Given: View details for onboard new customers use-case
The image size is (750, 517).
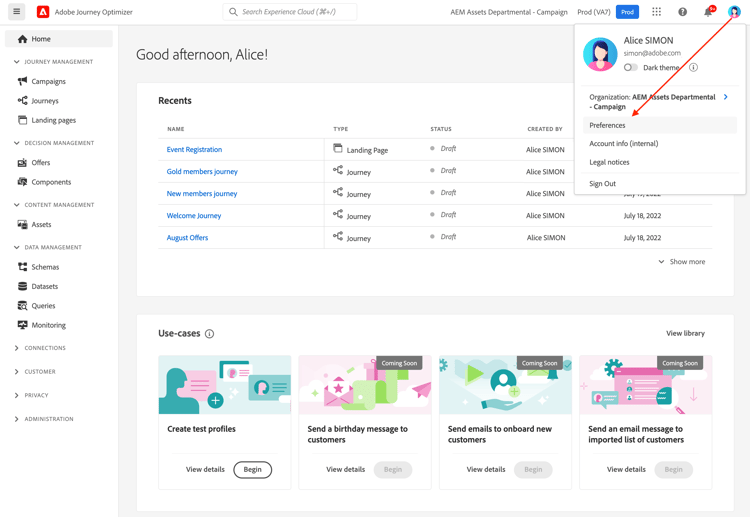Looking at the screenshot, I should click(486, 470).
